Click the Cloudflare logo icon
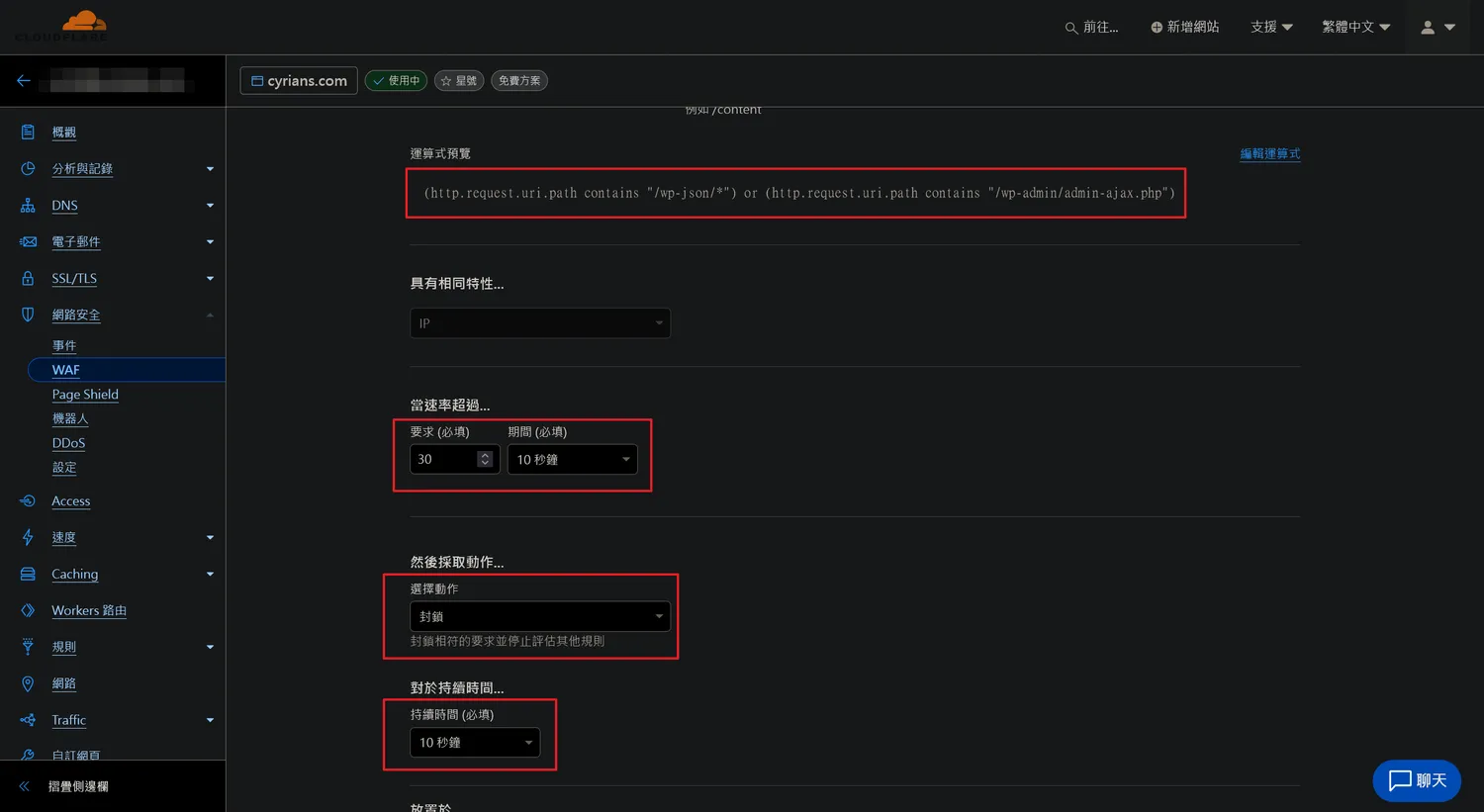This screenshot has height=812, width=1484. pyautogui.click(x=84, y=24)
